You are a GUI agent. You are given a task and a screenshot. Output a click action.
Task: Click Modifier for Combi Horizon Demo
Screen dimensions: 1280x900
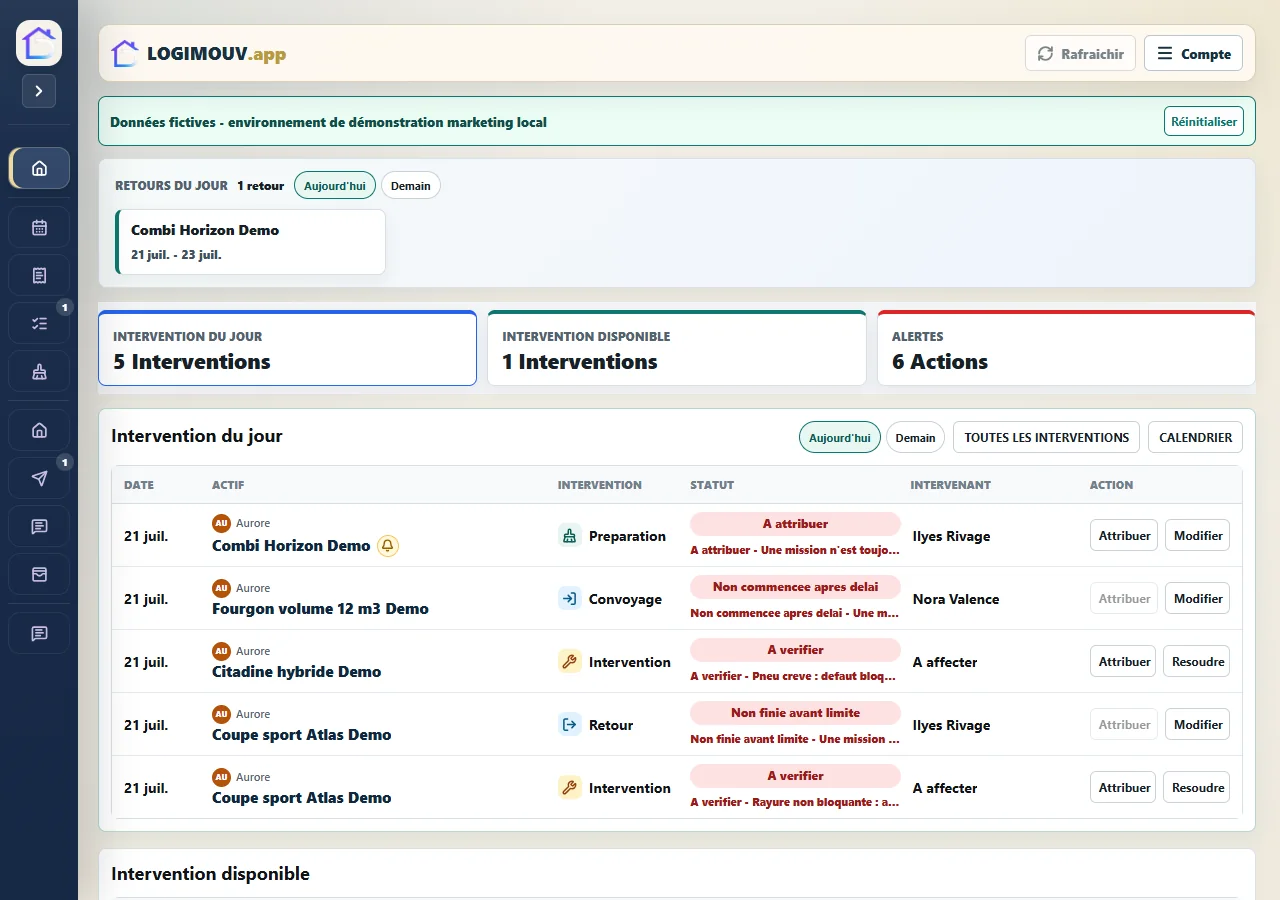1198,535
